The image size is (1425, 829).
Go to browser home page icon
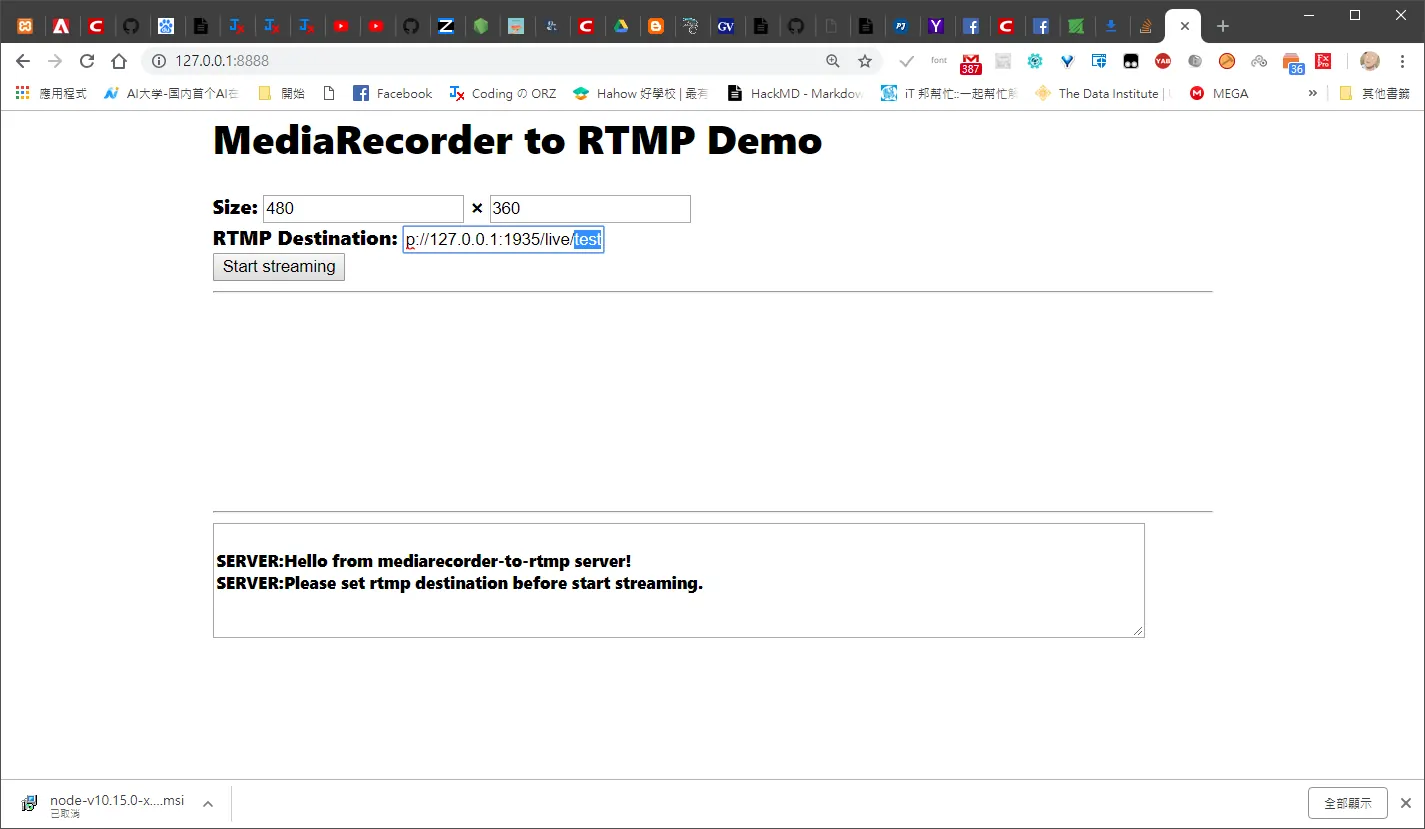coord(119,61)
